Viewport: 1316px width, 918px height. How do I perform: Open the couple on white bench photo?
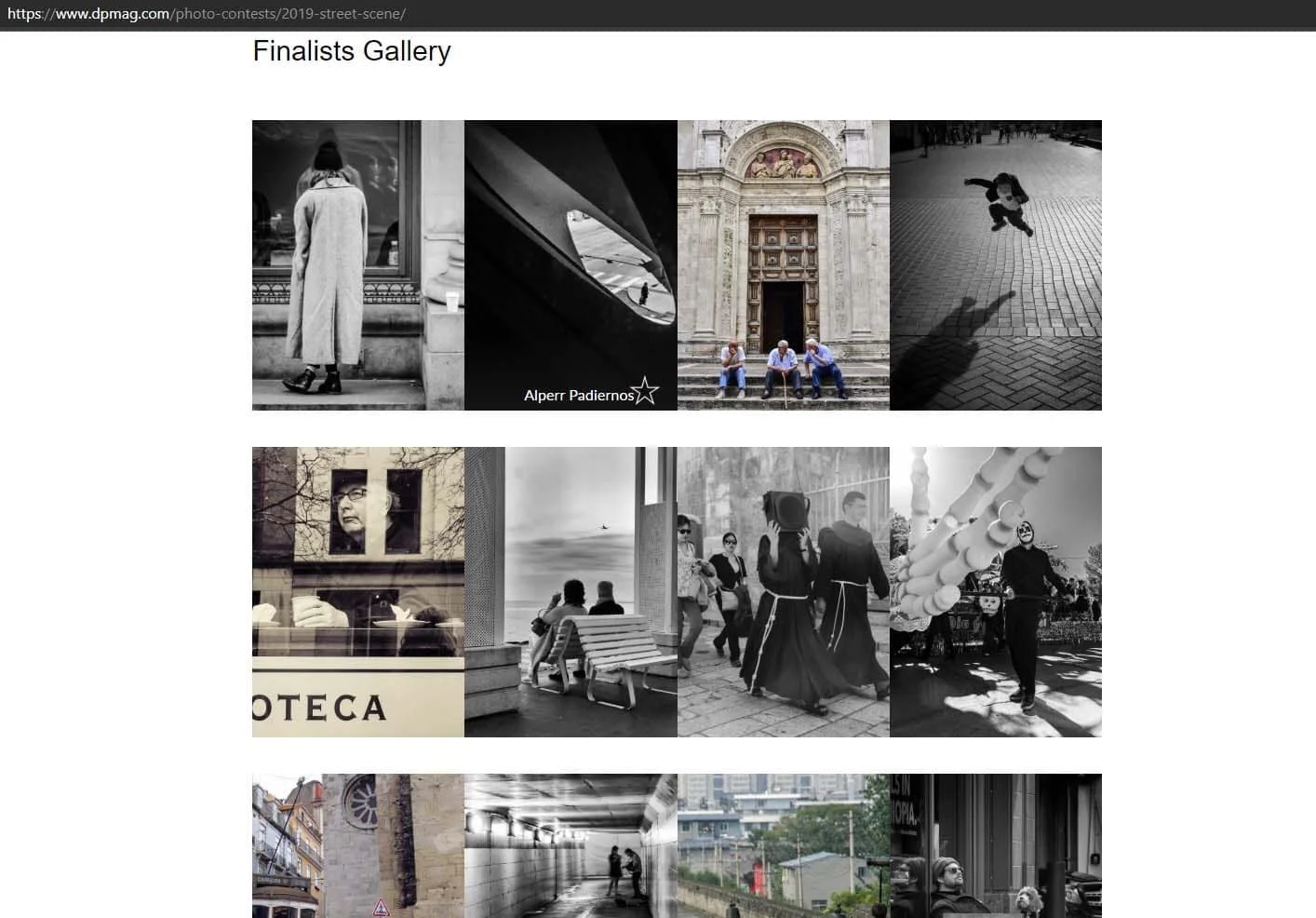571,592
